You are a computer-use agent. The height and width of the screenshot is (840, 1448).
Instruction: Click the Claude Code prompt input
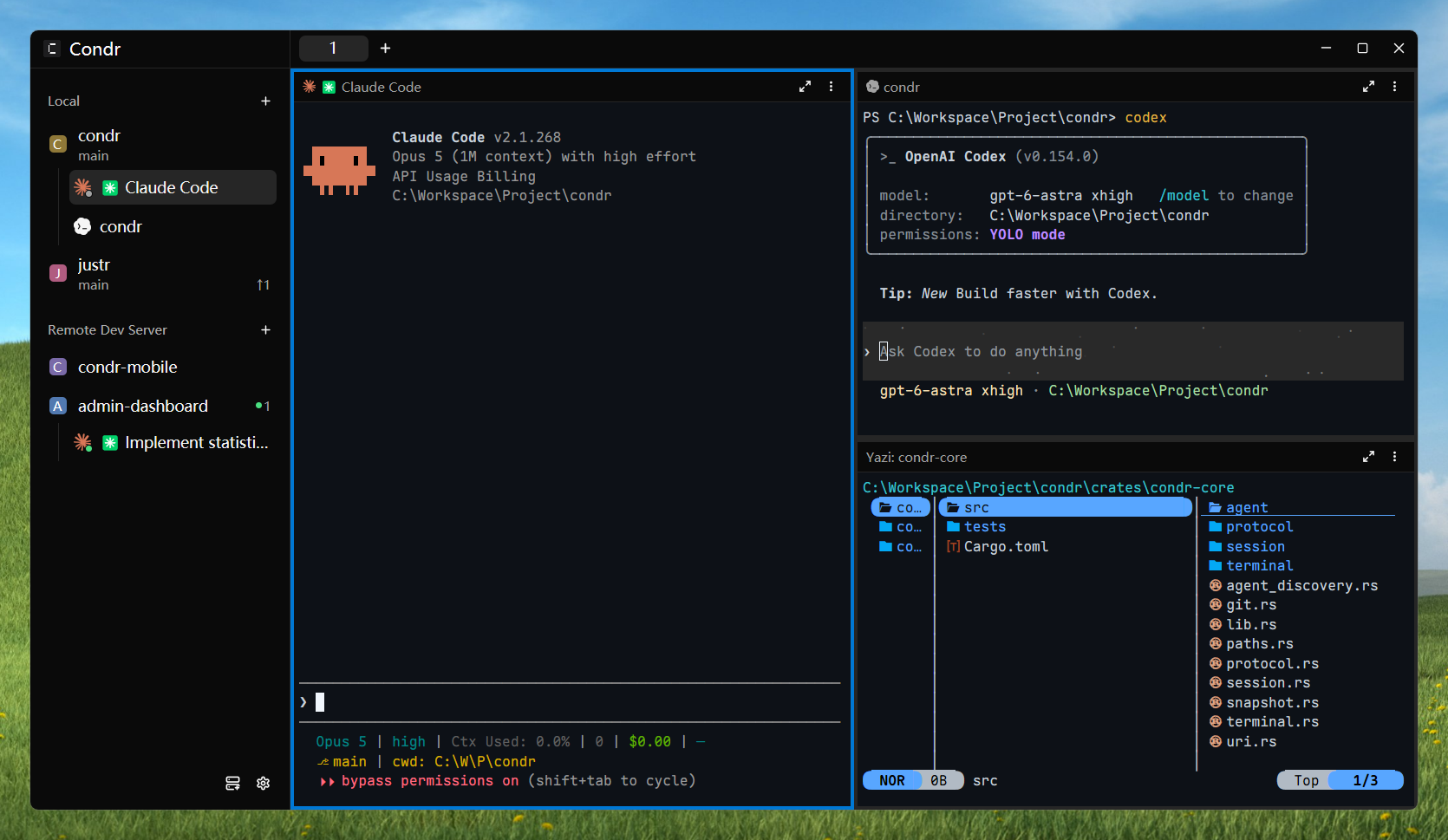tap(570, 702)
